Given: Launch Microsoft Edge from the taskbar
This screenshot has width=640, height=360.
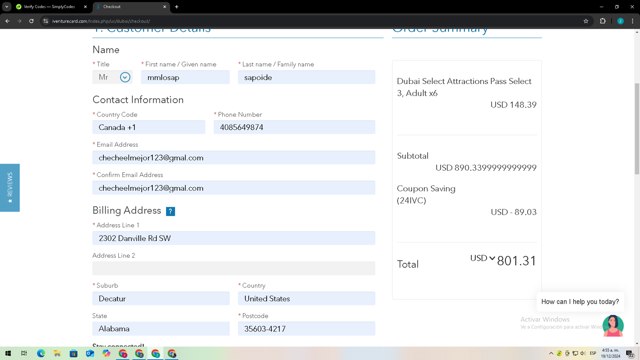Looking at the screenshot, I should click(x=41, y=353).
